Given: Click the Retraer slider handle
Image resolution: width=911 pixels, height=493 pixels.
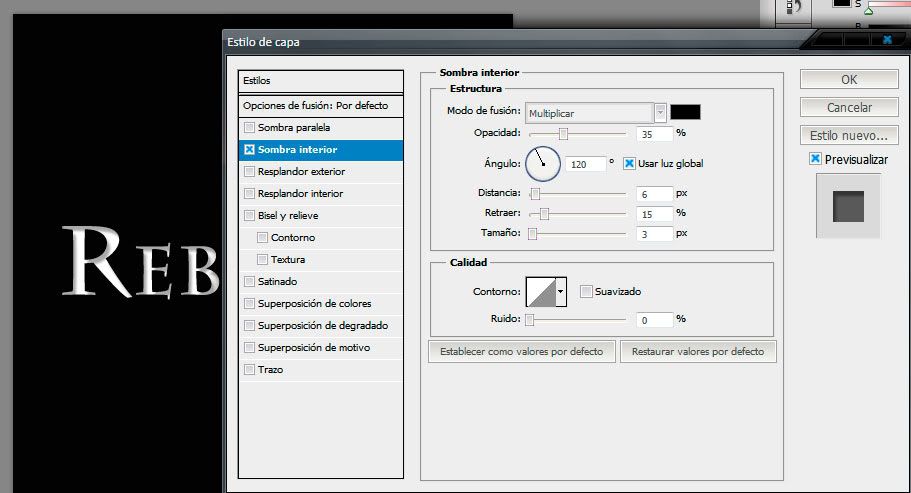Looking at the screenshot, I should (x=544, y=214).
